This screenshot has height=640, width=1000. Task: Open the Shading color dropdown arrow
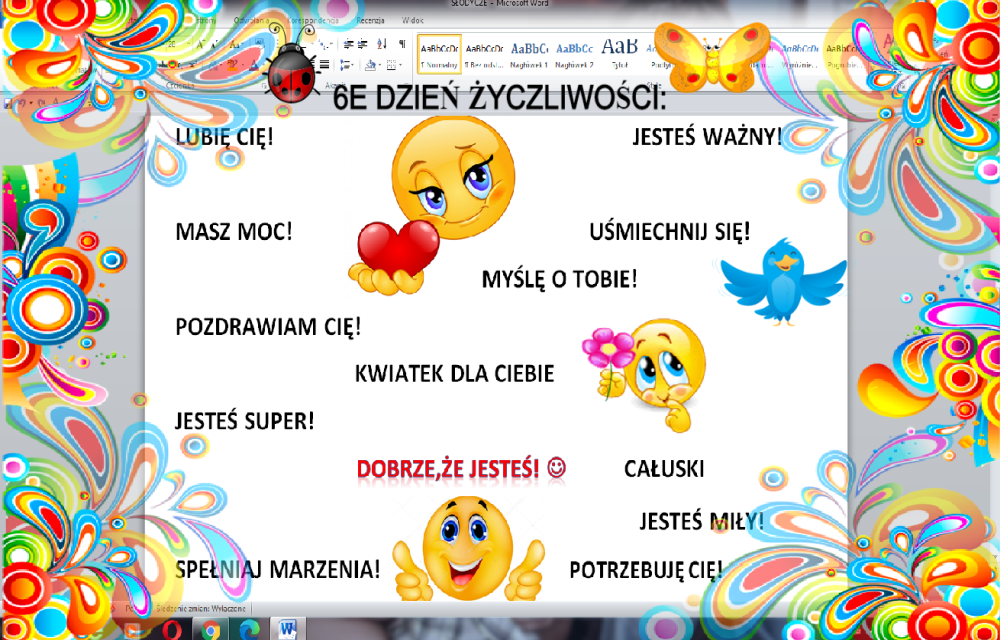click(x=379, y=64)
